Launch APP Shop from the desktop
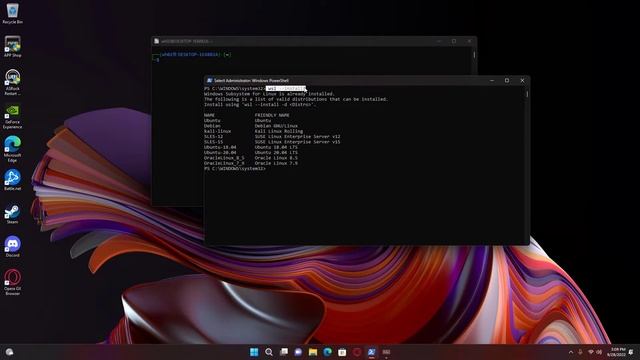 click(x=13, y=47)
